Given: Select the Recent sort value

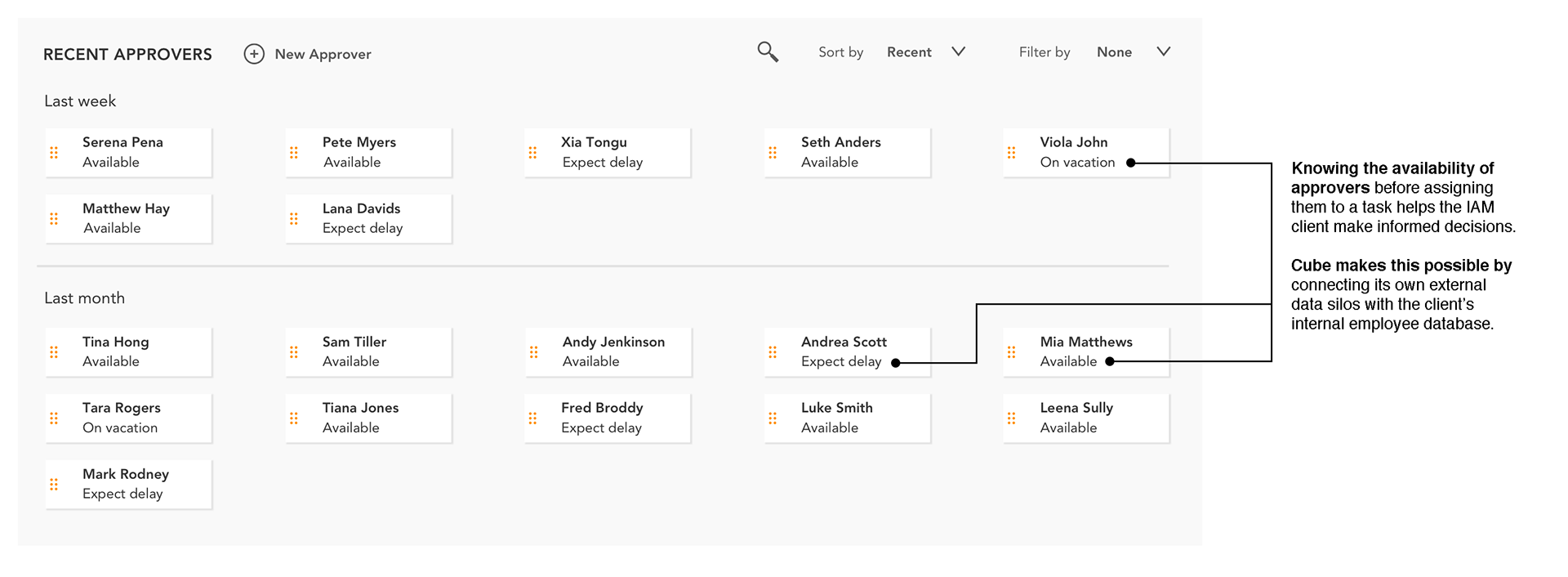Looking at the screenshot, I should pyautogui.click(x=909, y=52).
